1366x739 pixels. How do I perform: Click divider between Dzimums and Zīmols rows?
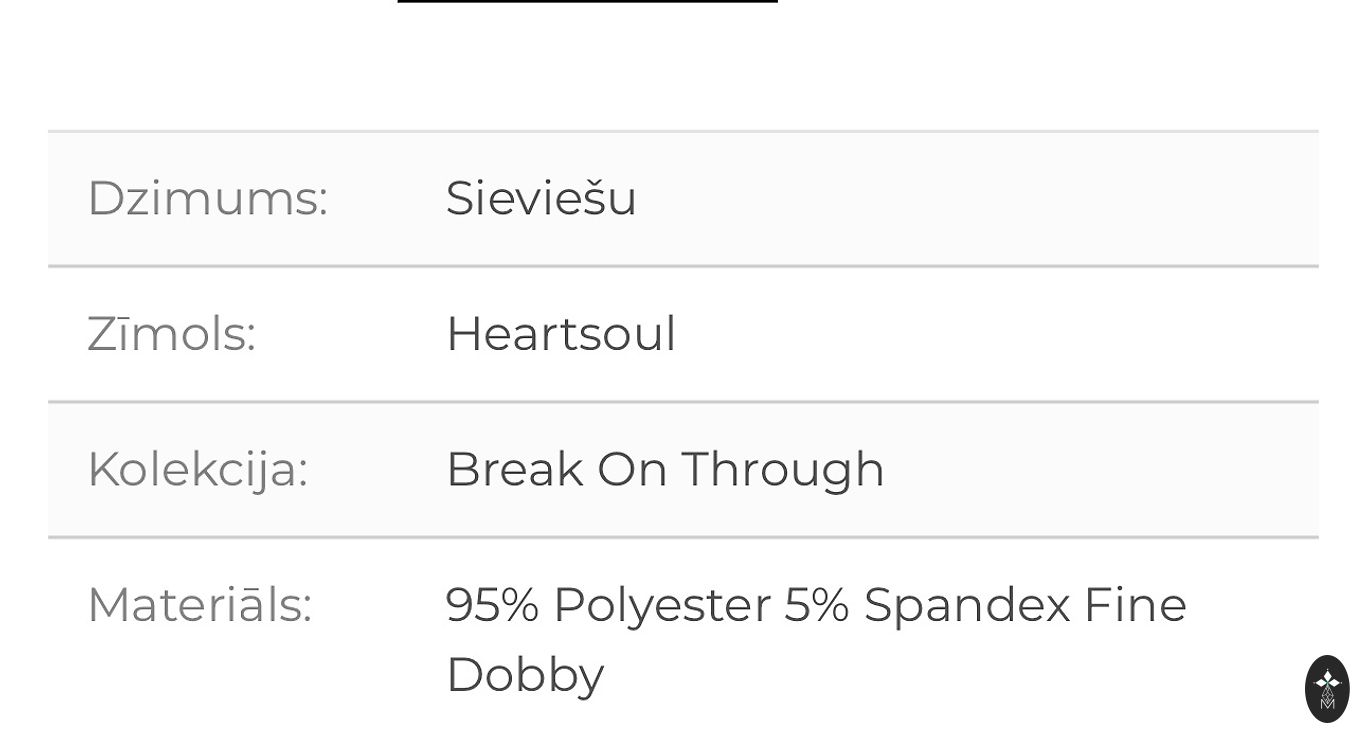(683, 267)
